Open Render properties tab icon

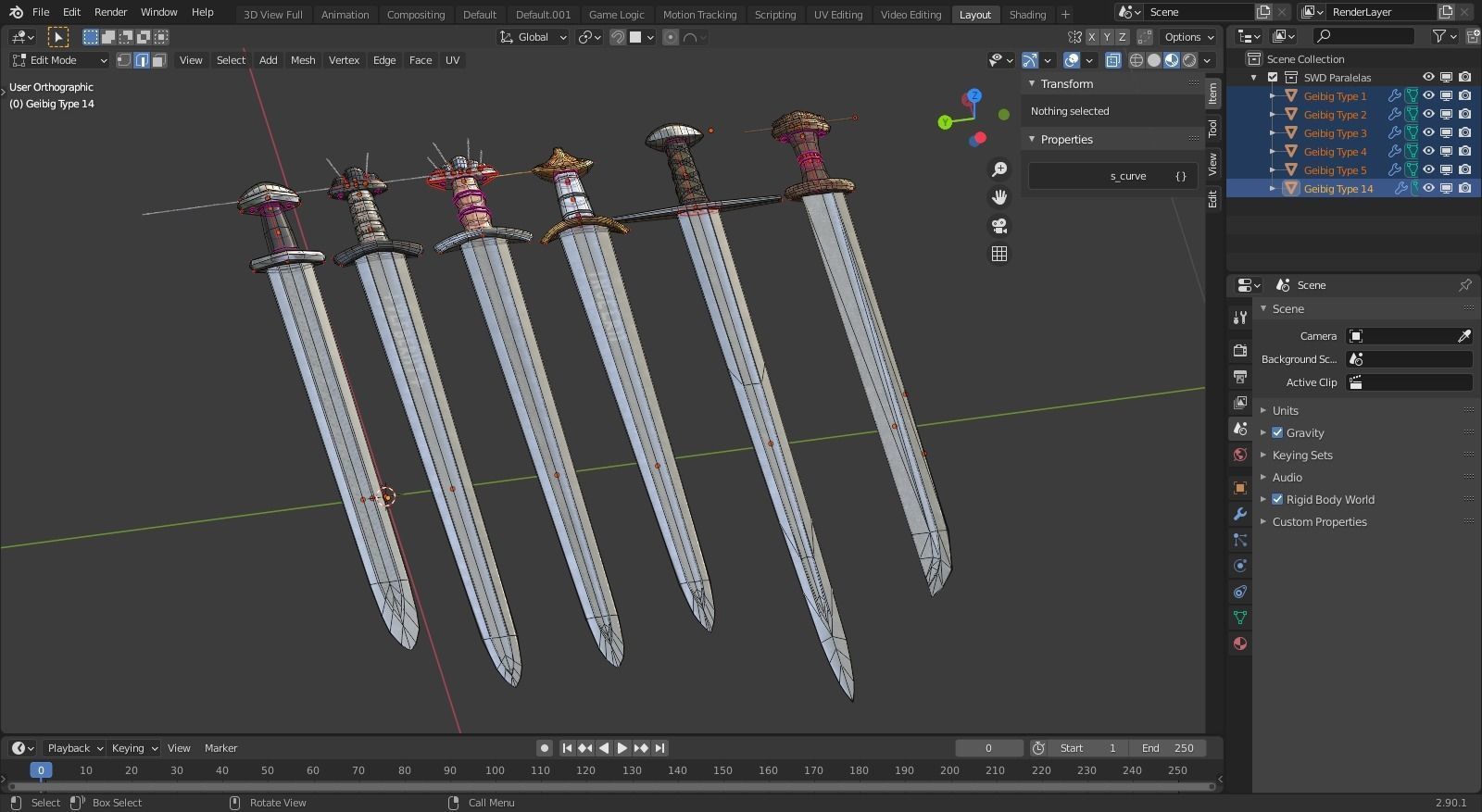click(x=1240, y=351)
